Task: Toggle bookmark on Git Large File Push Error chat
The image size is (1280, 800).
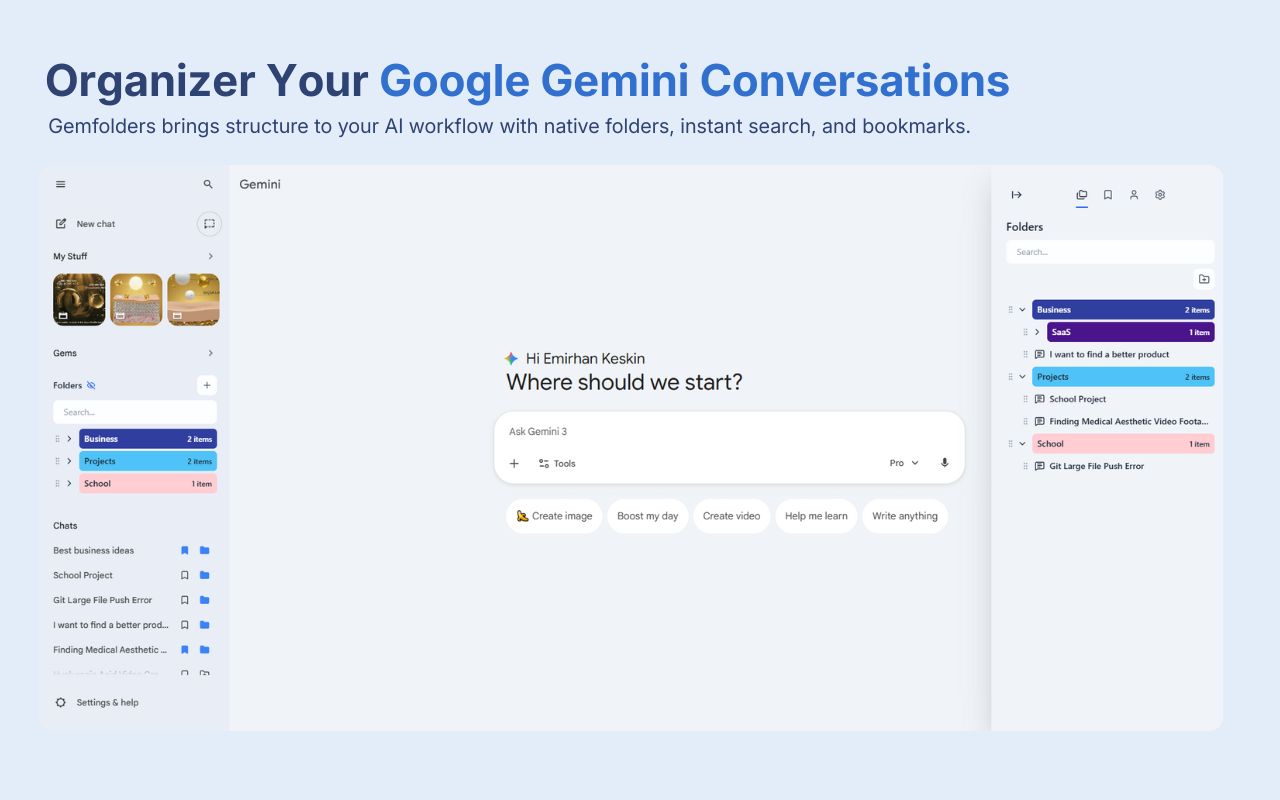Action: point(184,600)
